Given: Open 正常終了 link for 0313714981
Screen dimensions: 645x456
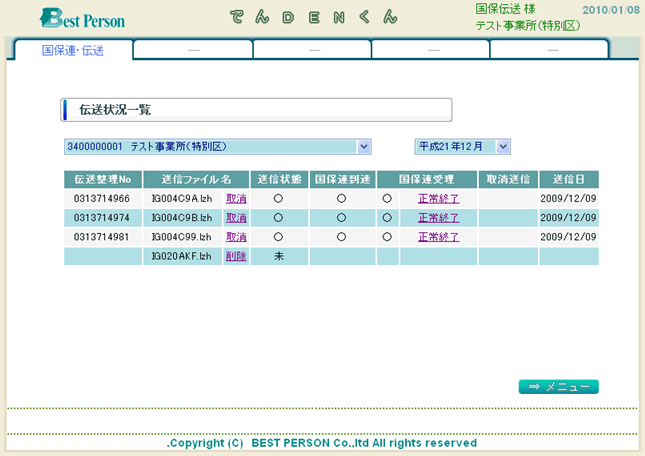Looking at the screenshot, I should point(439,237).
